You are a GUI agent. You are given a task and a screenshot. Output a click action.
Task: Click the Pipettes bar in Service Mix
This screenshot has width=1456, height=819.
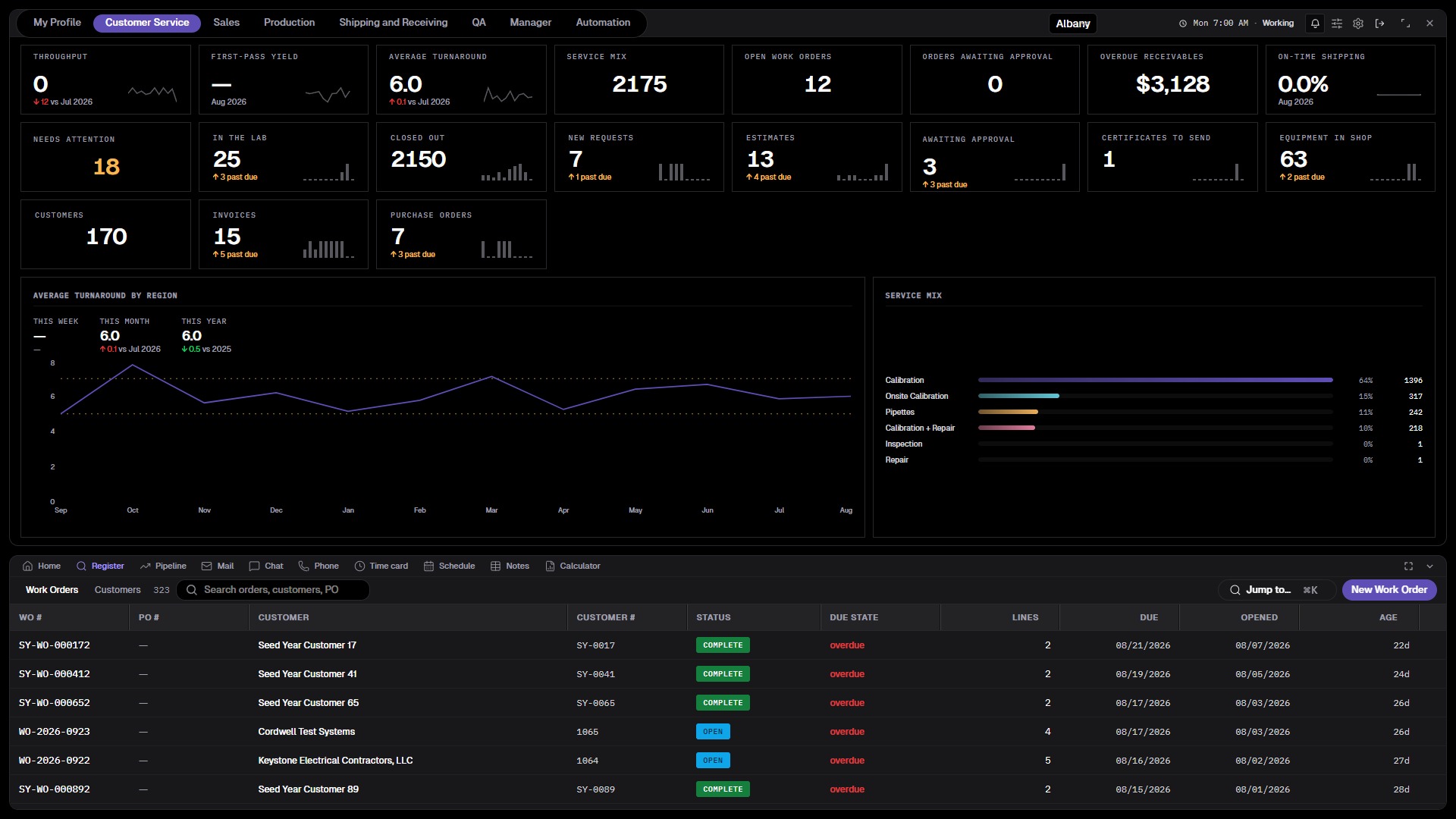point(1008,412)
